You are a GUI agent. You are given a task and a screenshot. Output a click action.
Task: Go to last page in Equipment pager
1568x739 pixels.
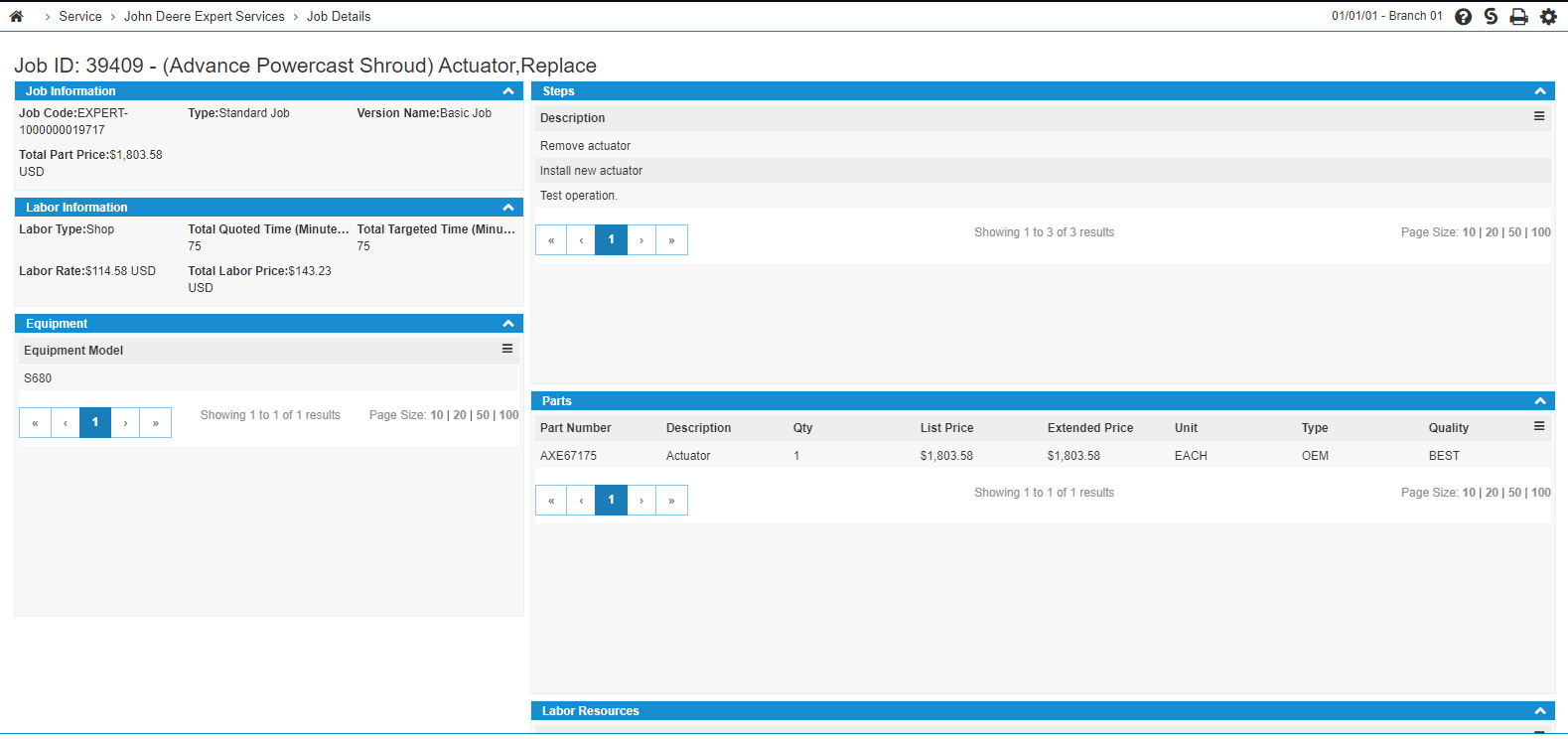tap(156, 422)
